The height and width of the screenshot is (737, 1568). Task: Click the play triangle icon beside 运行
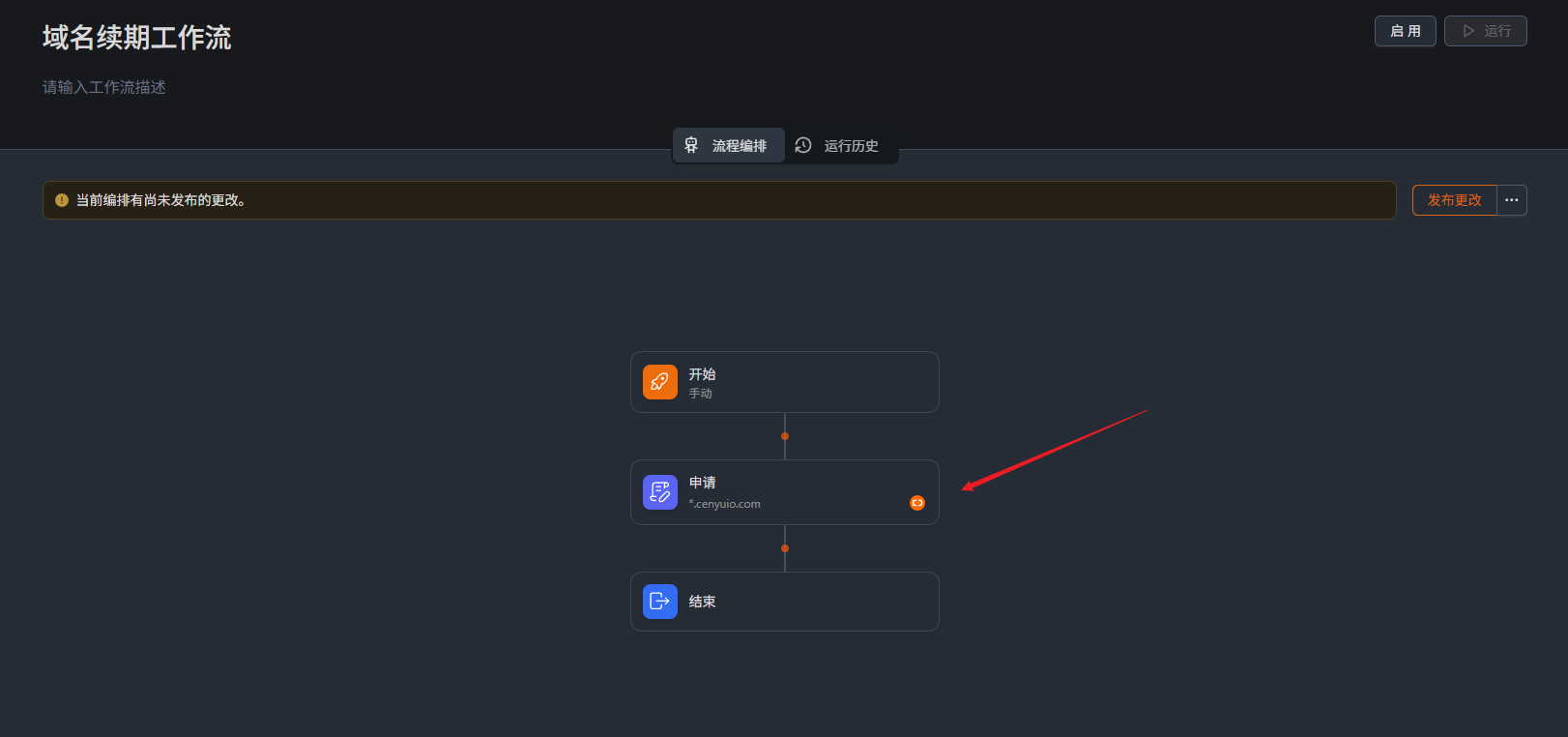click(x=1468, y=31)
